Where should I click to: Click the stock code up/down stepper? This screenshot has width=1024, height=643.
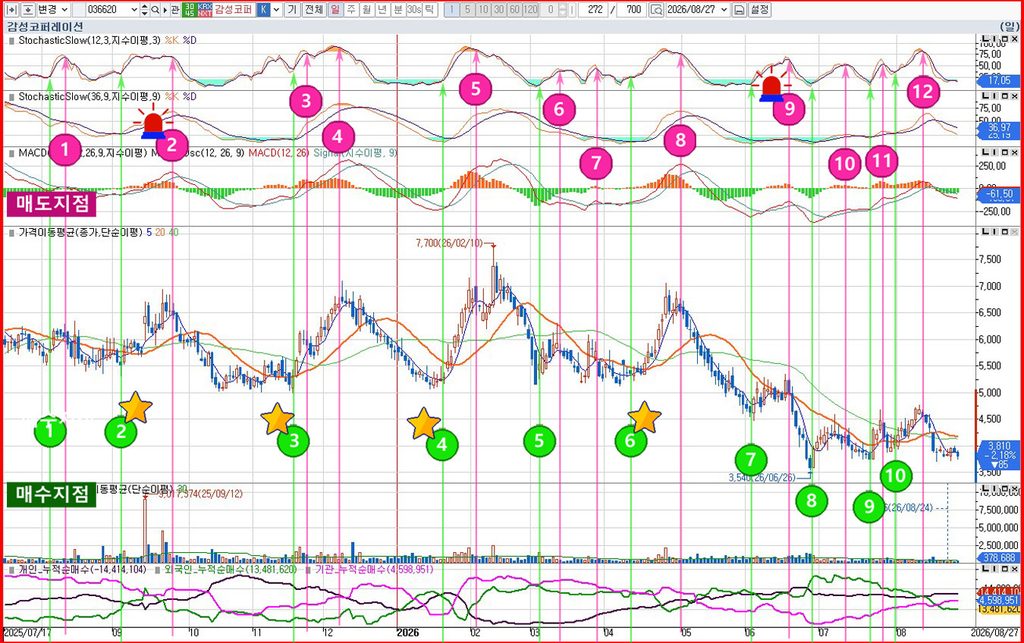[144, 10]
